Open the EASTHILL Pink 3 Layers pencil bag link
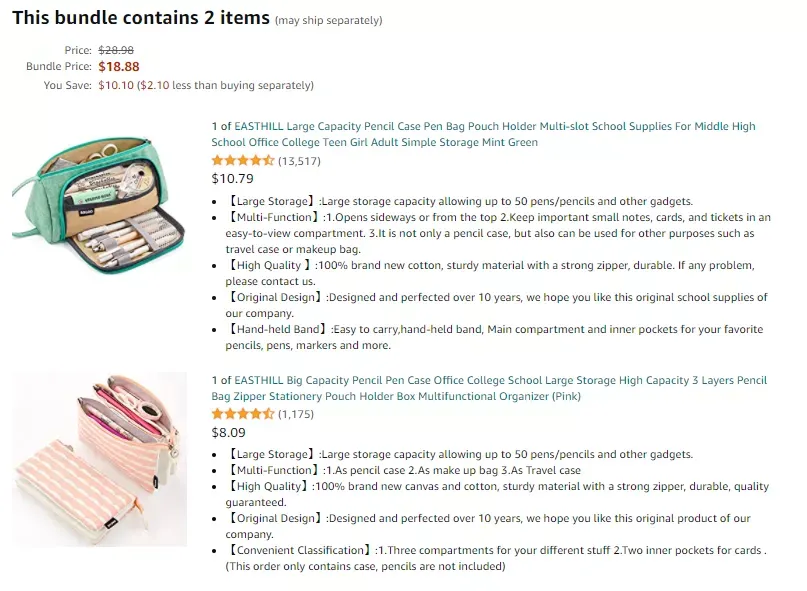Image resolution: width=807 pixels, height=591 pixels. 489,388
